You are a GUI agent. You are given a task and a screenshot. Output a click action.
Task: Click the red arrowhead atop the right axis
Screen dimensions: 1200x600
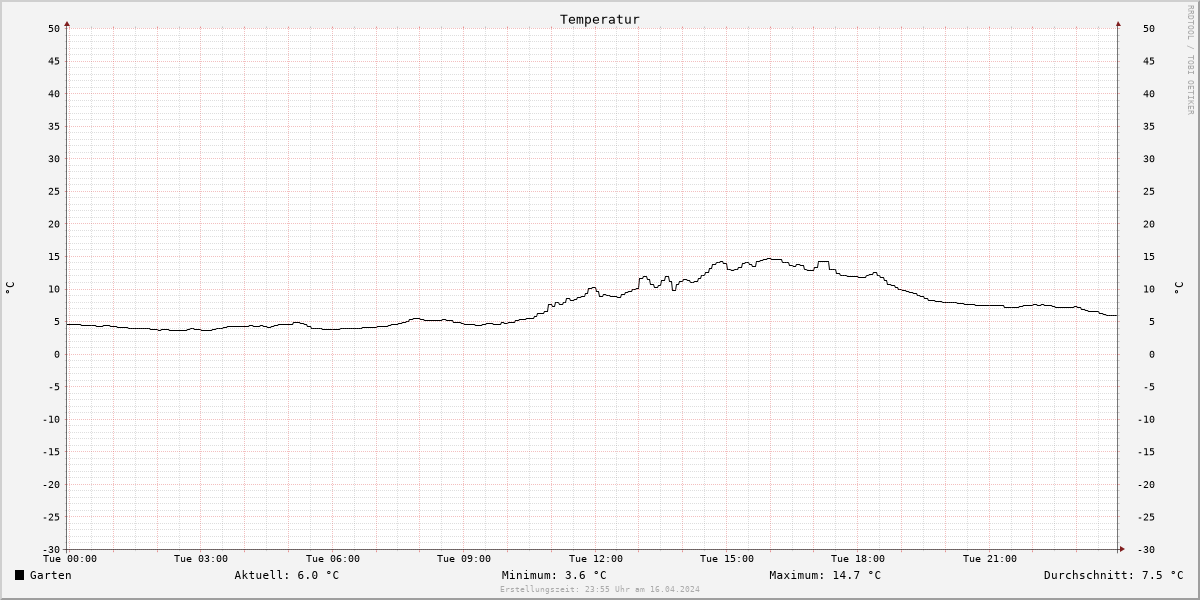1118,23
